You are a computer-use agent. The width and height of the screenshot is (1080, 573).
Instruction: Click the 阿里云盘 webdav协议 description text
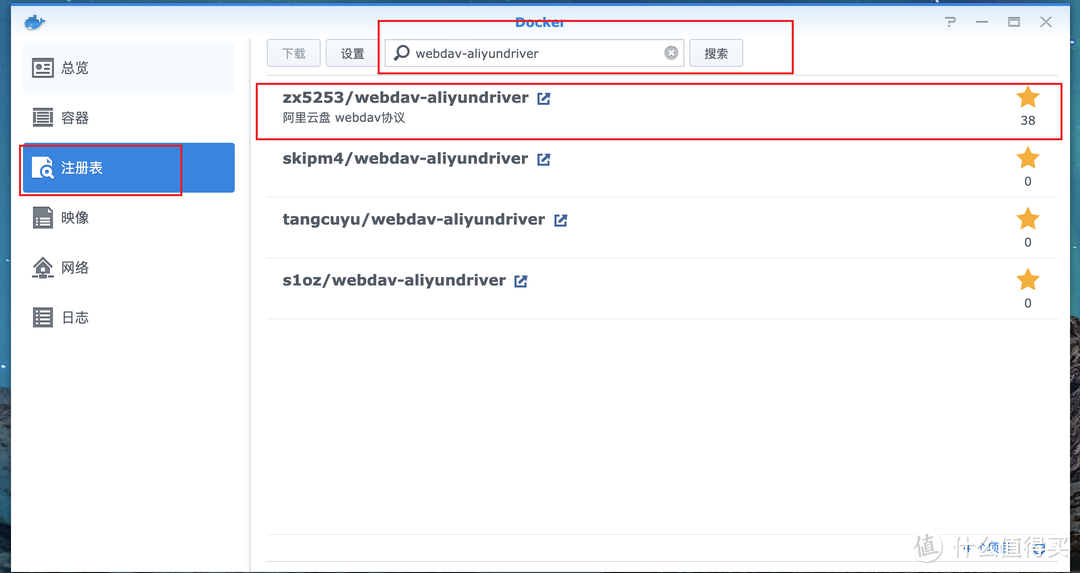(344, 118)
